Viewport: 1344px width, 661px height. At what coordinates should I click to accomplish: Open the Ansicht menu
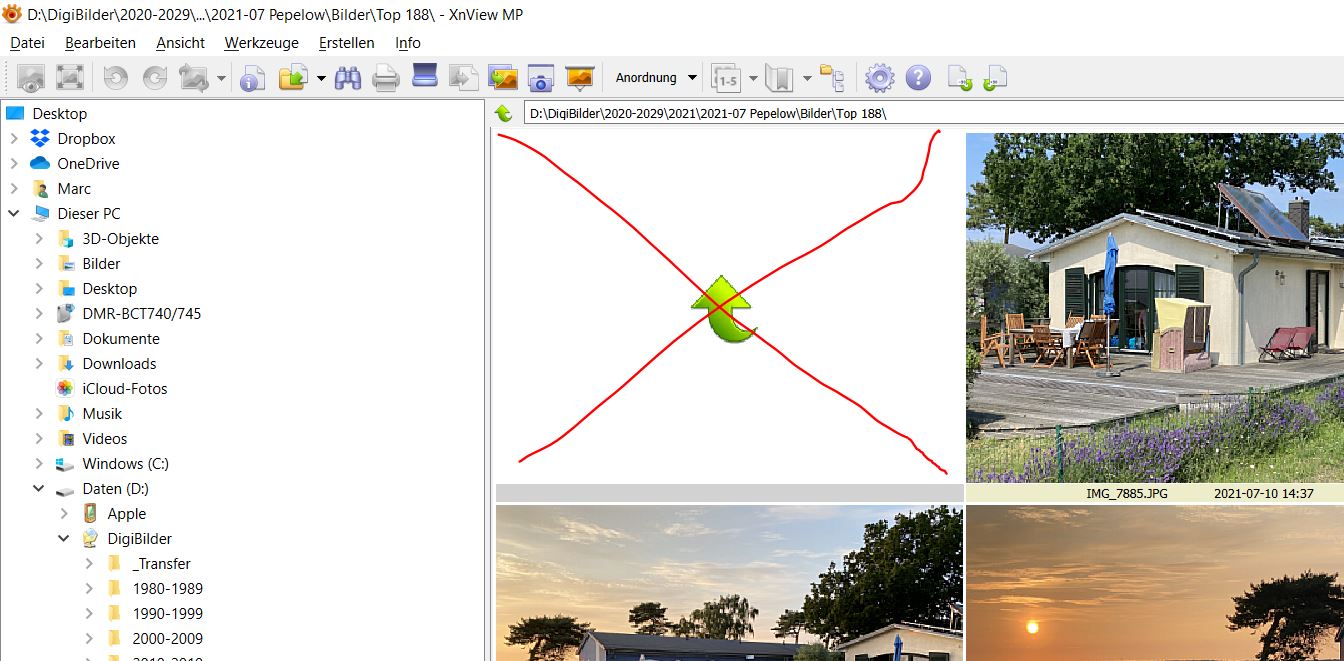[180, 43]
